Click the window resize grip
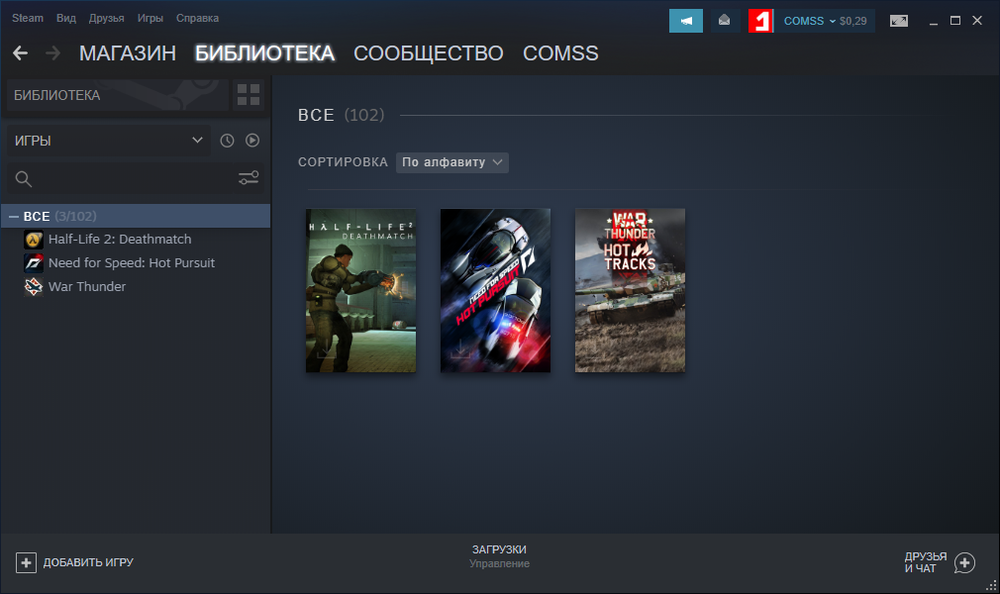The height and width of the screenshot is (594, 1000). (992, 586)
